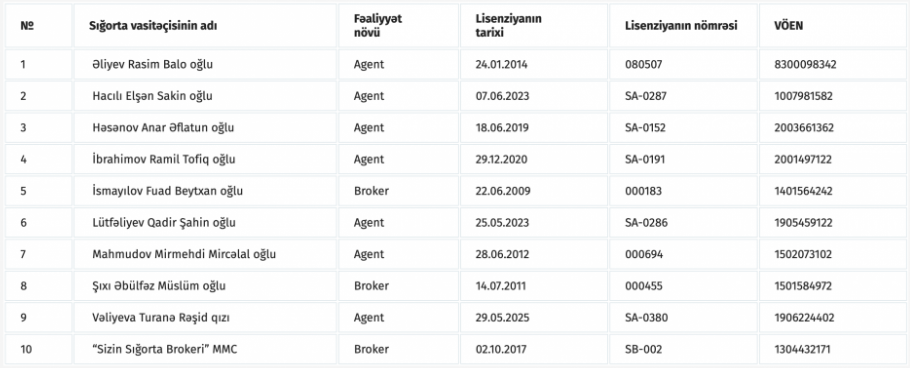
Task: Click the Broker cell in row 8
Action: [371, 286]
